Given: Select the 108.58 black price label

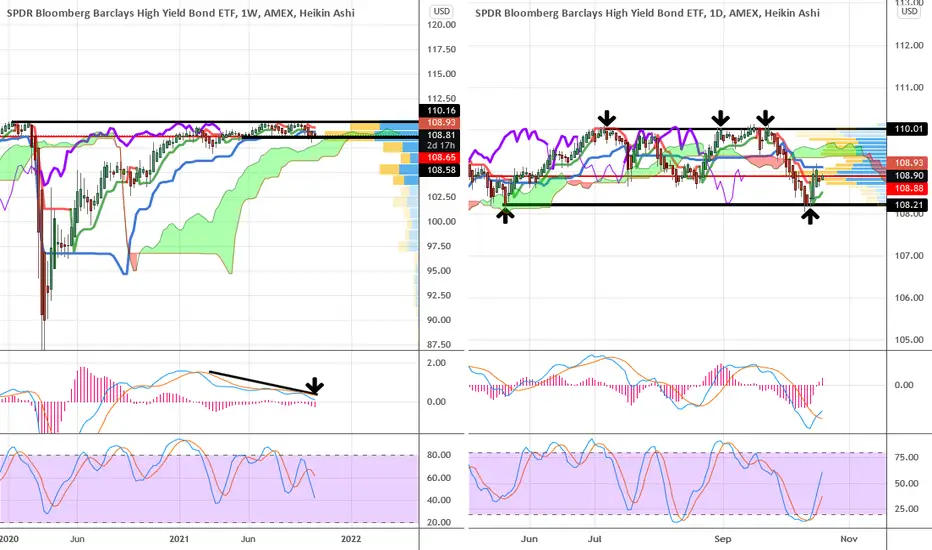Looking at the screenshot, I should coord(439,170).
